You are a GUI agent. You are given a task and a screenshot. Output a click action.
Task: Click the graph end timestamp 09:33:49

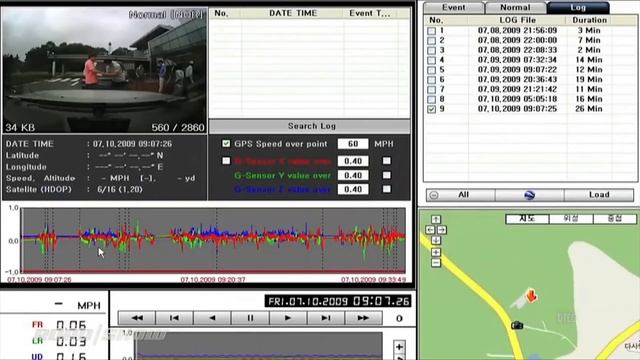coord(373,280)
